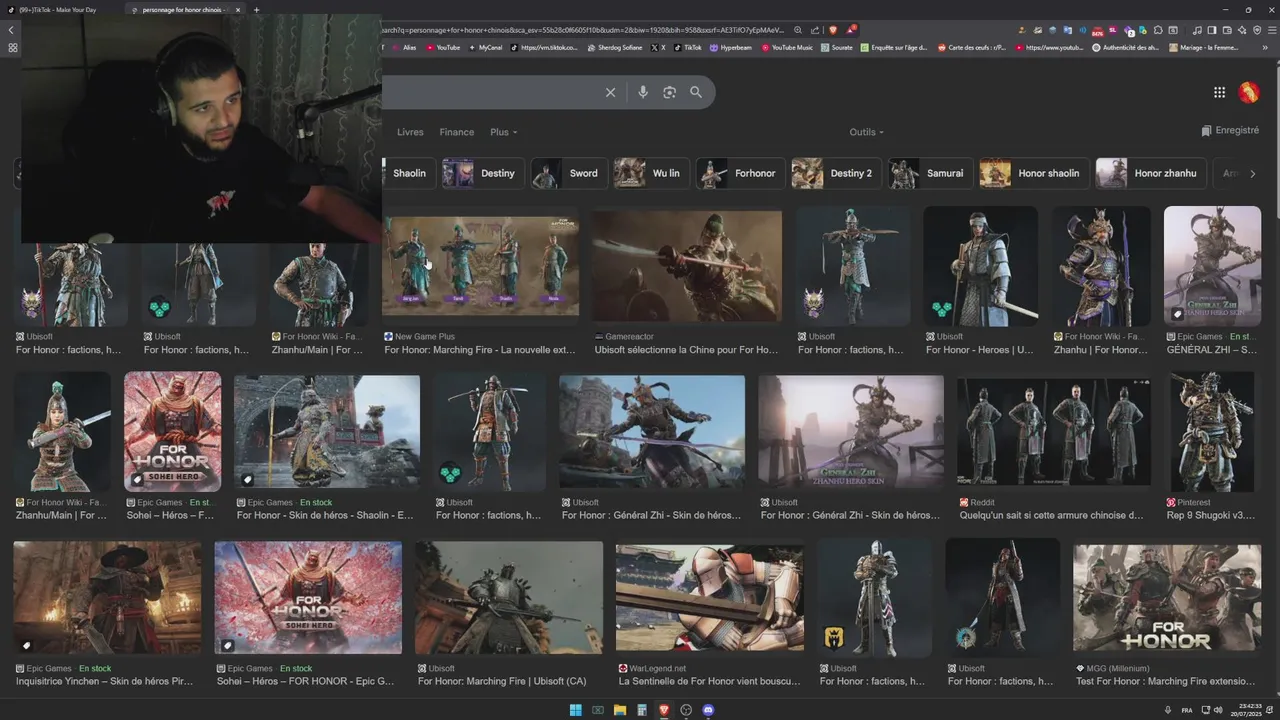1280x720 pixels.
Task: Open File Explorer from the taskbar
Action: [x=620, y=710]
